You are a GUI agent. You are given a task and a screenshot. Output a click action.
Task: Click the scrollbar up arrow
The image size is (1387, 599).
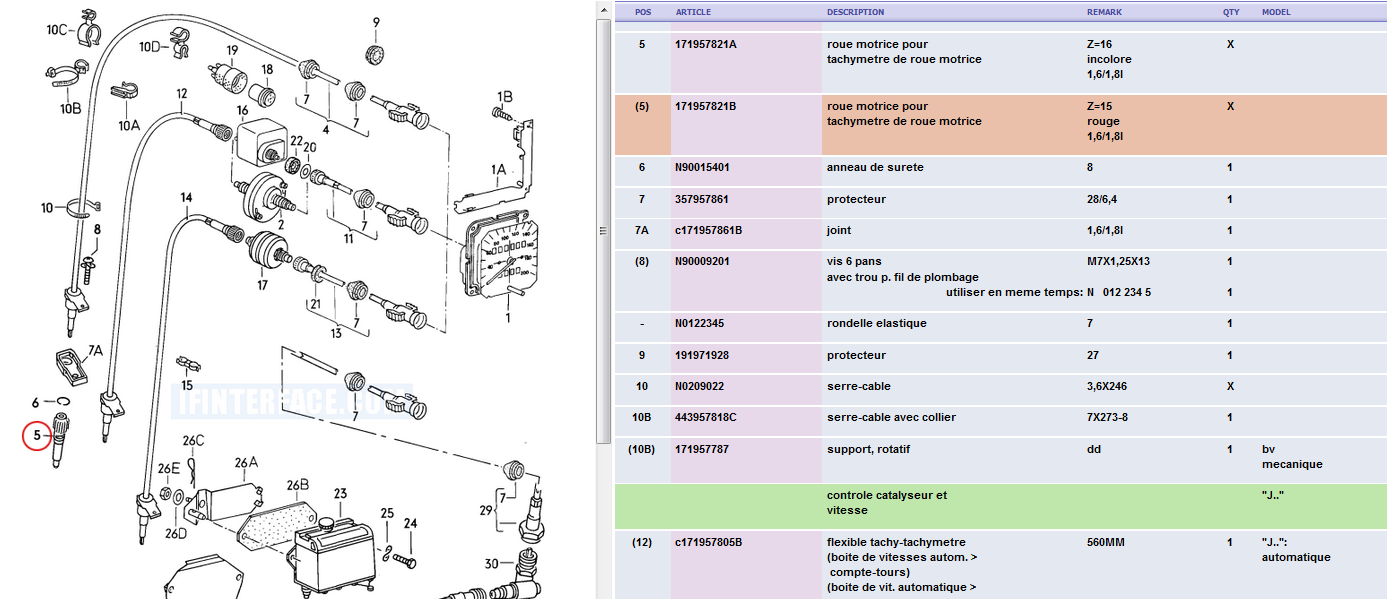pos(603,11)
